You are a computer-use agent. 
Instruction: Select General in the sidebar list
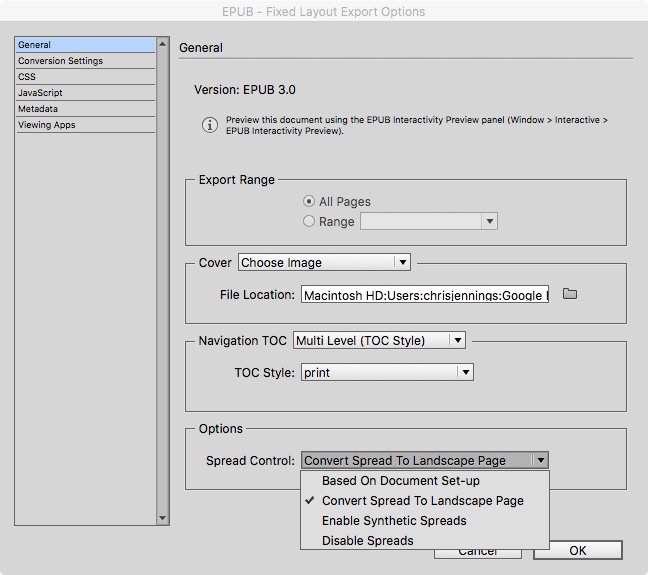[x=86, y=45]
